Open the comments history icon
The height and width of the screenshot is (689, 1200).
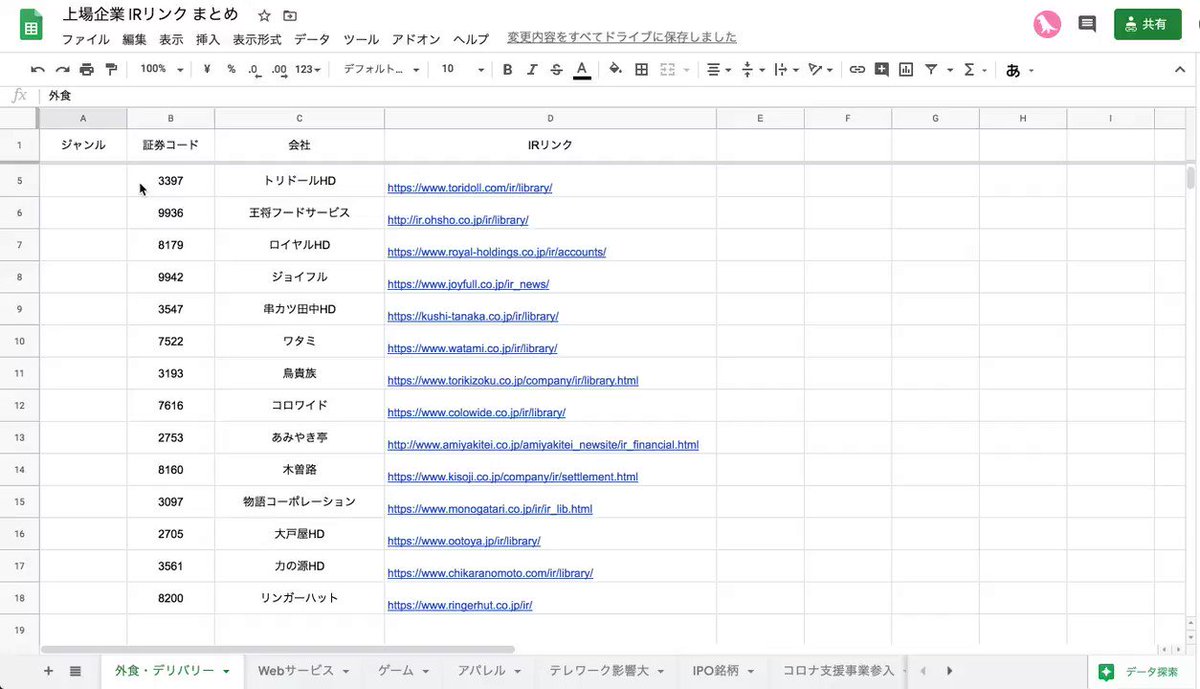[1087, 24]
